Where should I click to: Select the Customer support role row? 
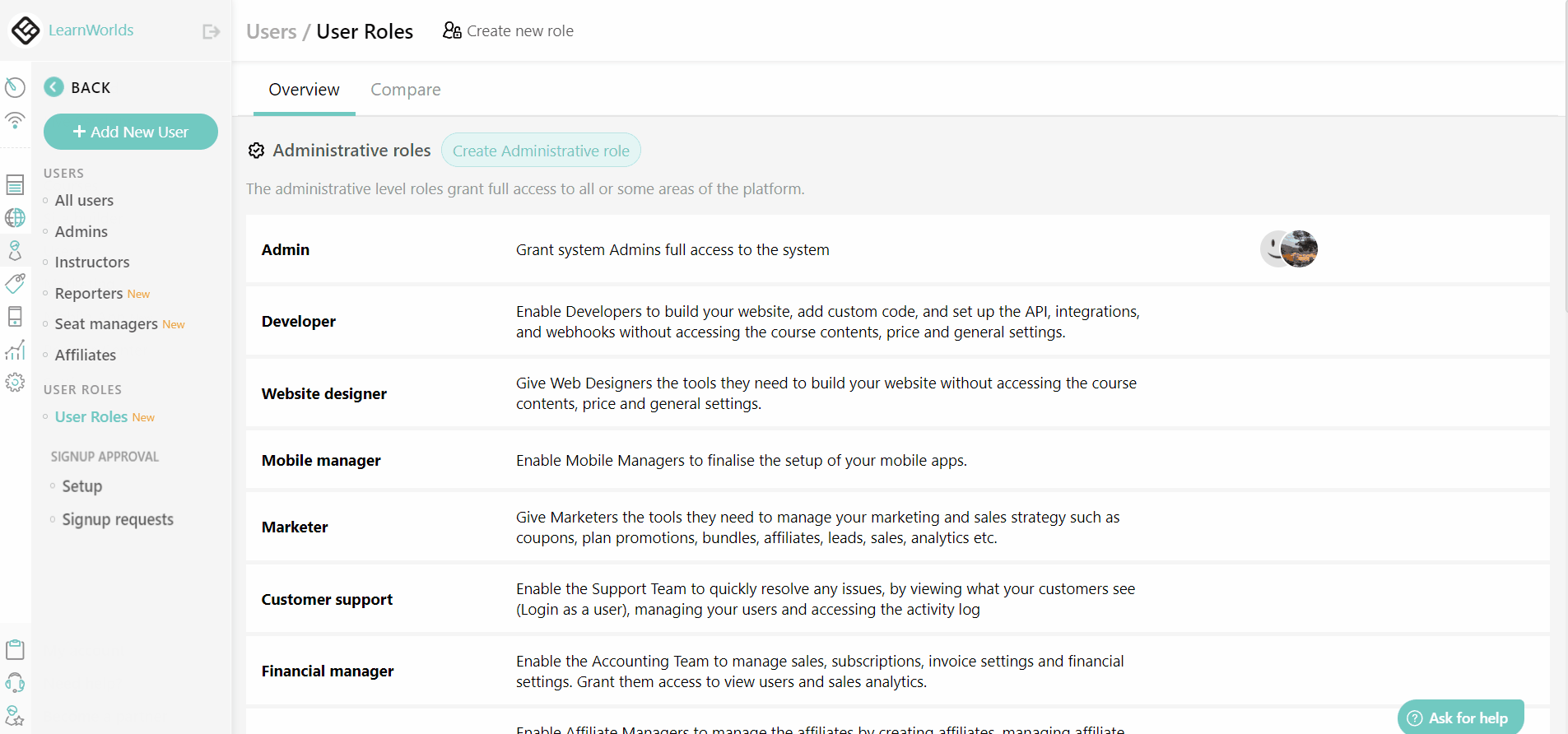pyautogui.click(x=897, y=599)
